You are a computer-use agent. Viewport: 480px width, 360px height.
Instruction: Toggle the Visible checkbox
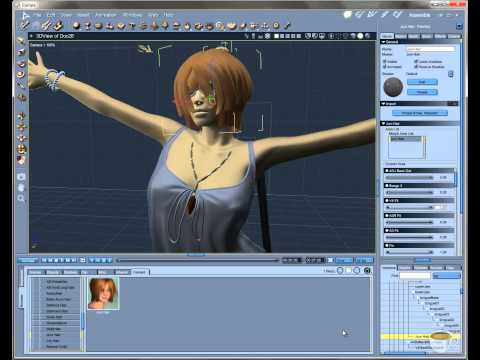pos(384,62)
